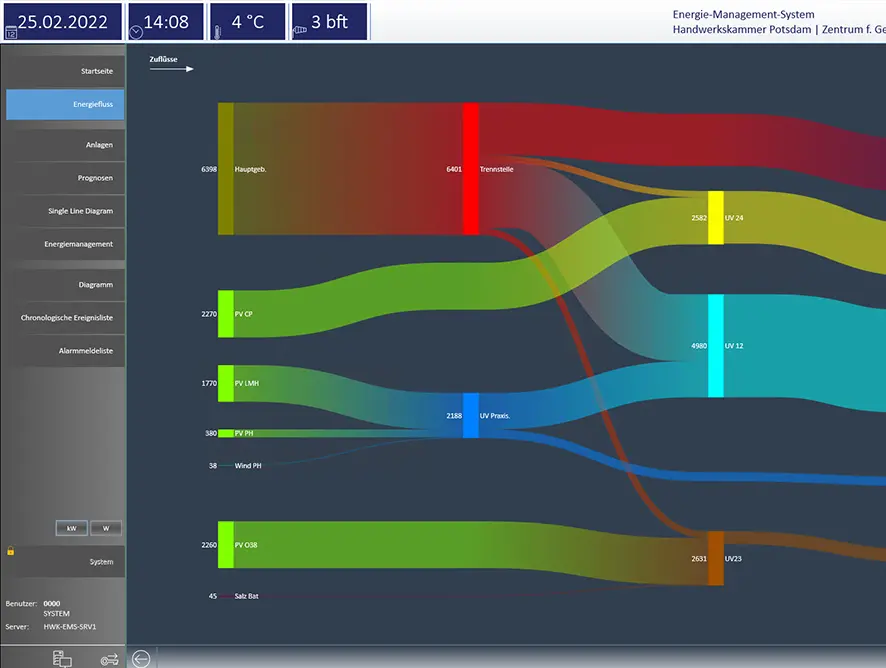Click the Salz Bat label
The width and height of the screenshot is (886, 668).
pyautogui.click(x=246, y=596)
